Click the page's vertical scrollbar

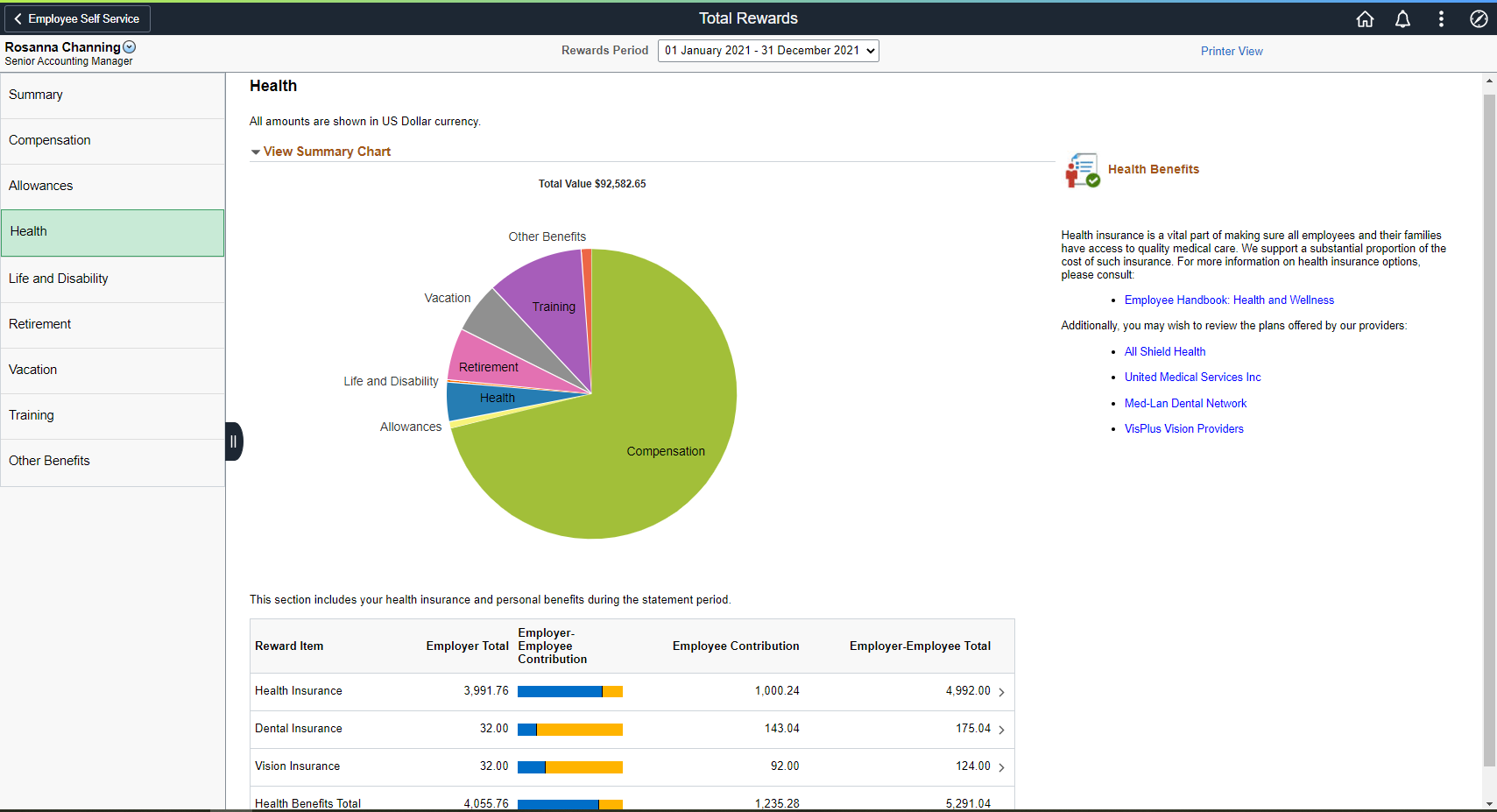click(1489, 429)
